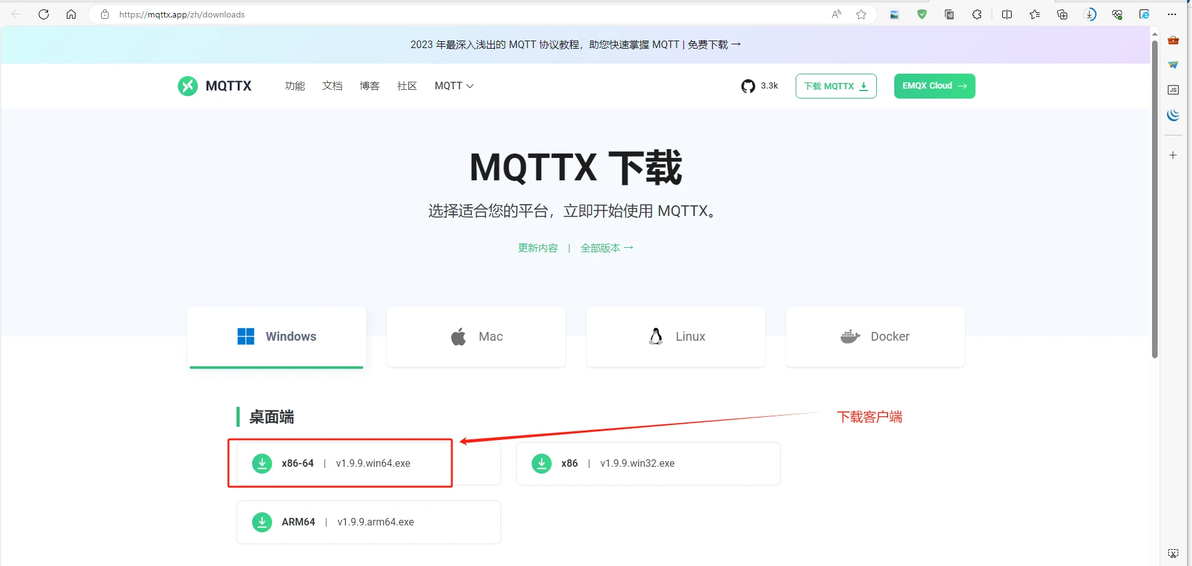Reload the page with the refresh icon
The image size is (1192, 566).
43,14
